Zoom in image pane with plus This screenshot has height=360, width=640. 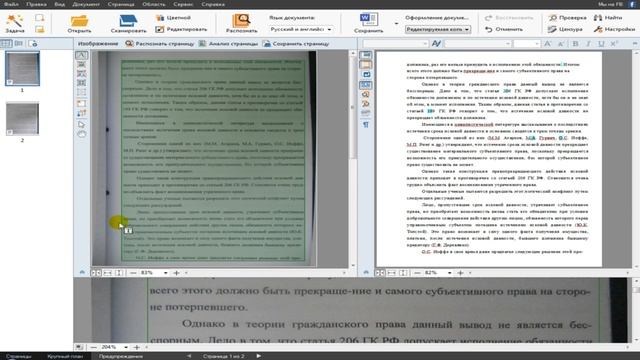coord(176,273)
